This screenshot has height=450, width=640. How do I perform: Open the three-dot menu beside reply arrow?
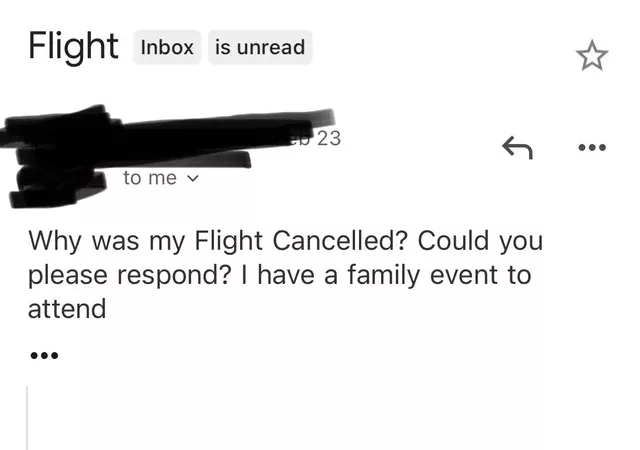[x=592, y=147]
